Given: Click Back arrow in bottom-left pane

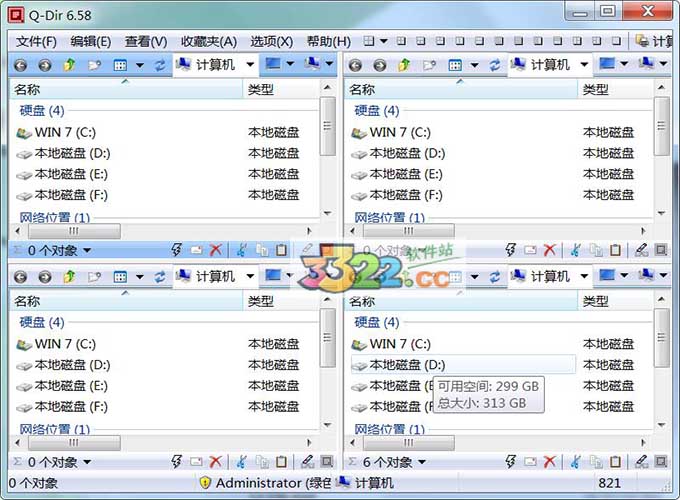Looking at the screenshot, I should coord(20,277).
